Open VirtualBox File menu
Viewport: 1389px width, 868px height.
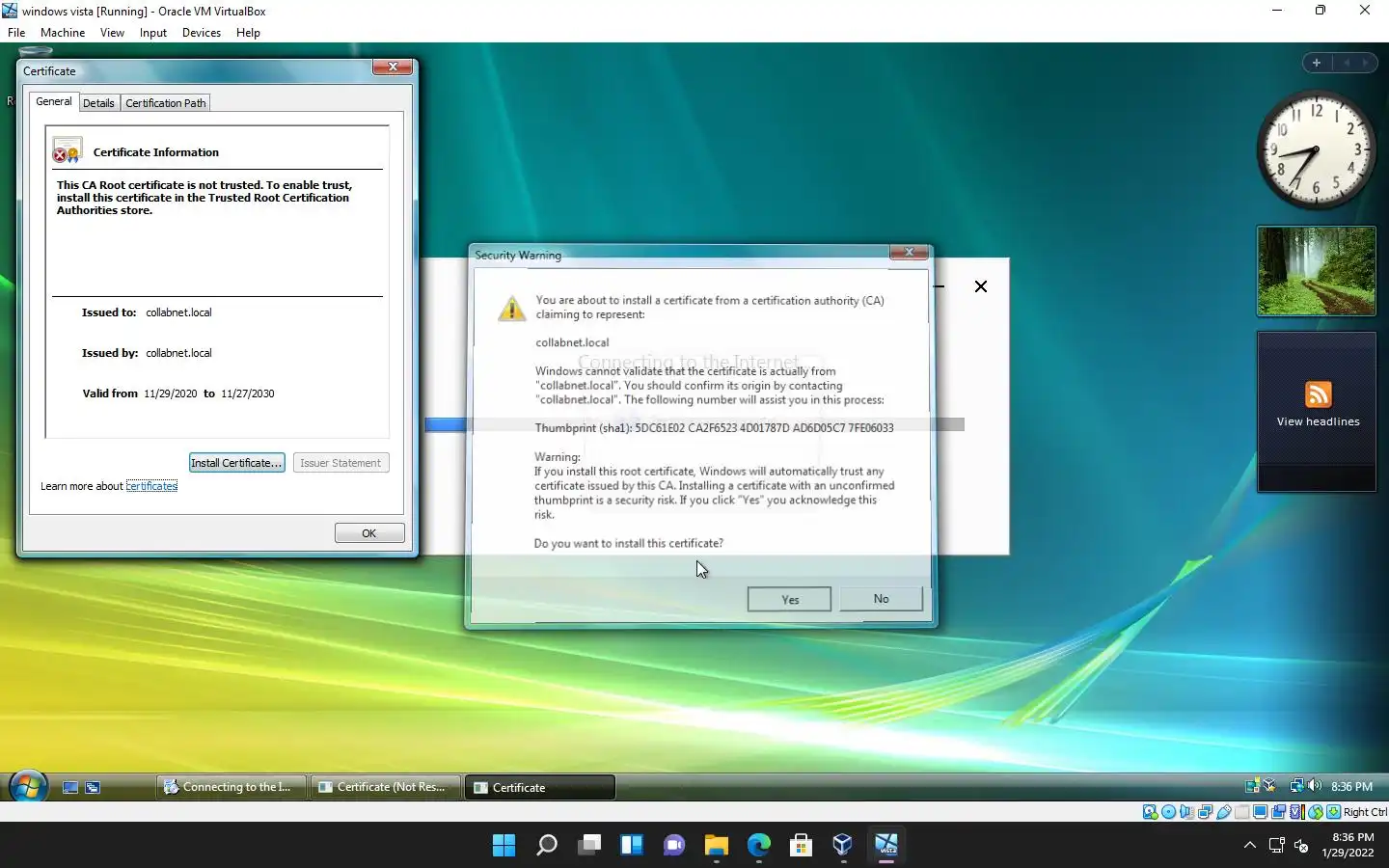click(x=16, y=33)
